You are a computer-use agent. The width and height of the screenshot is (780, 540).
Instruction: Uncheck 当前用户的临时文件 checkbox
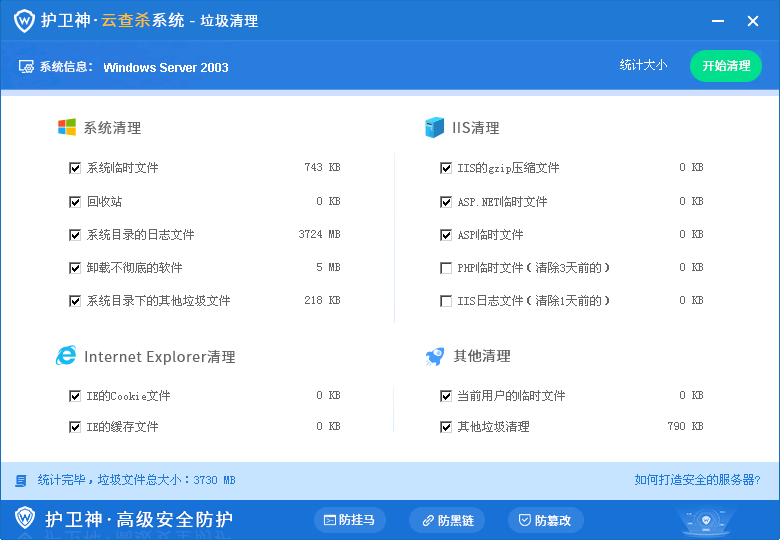pyautogui.click(x=446, y=396)
